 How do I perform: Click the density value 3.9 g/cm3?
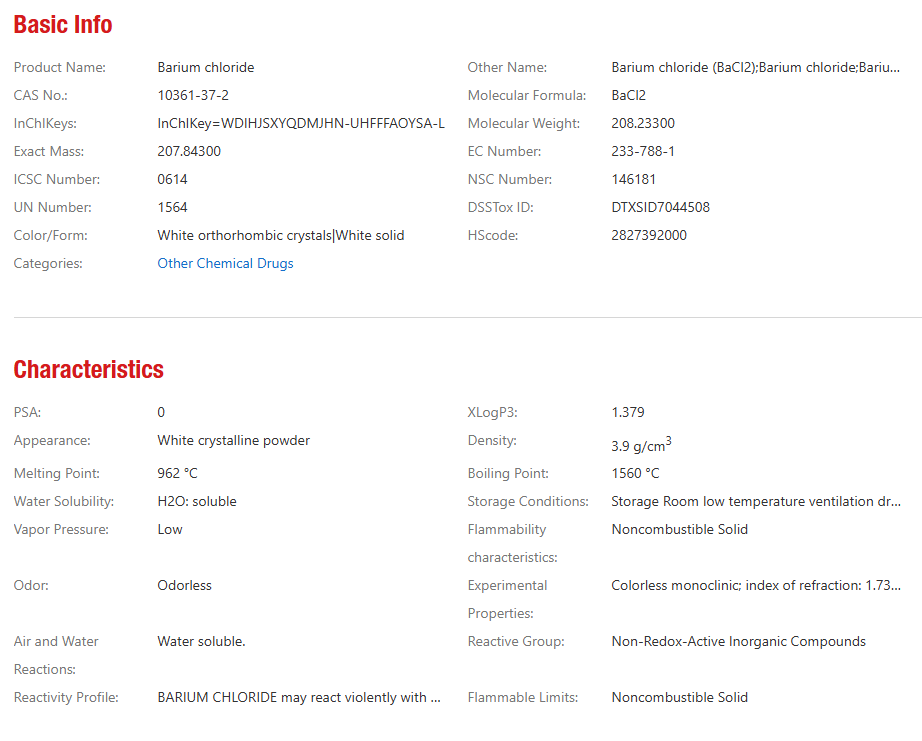click(x=641, y=445)
